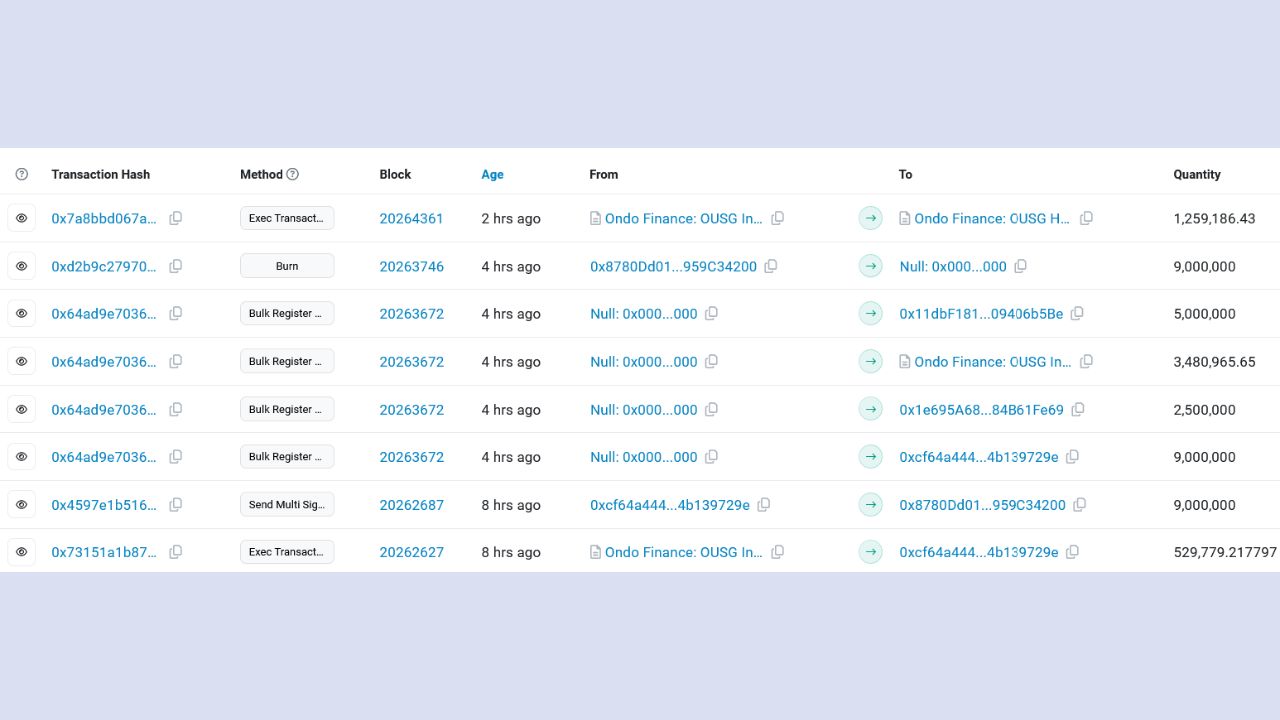
Task: Open From address 0xcf64a444...4b139729e in Multi Sig row
Action: (x=670, y=505)
